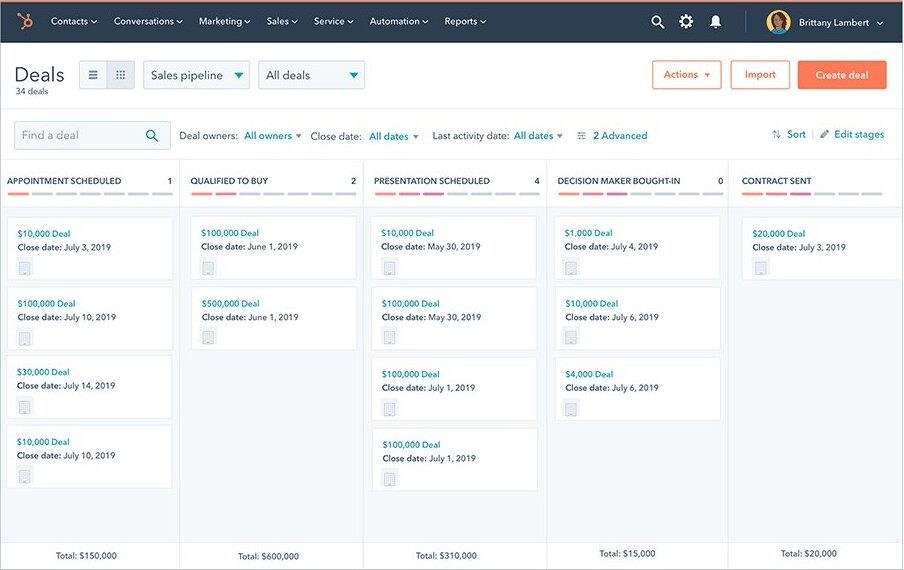Expand the All deals dropdown
Screen dimensions: 904x570
(x=311, y=75)
